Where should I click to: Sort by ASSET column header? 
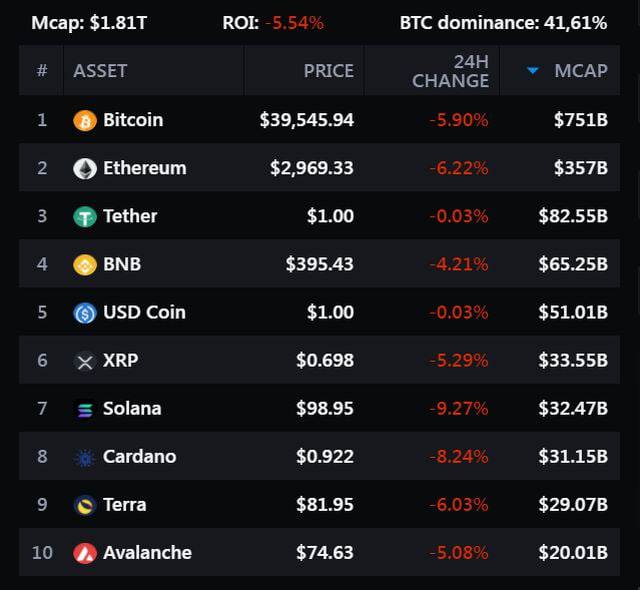pos(100,71)
